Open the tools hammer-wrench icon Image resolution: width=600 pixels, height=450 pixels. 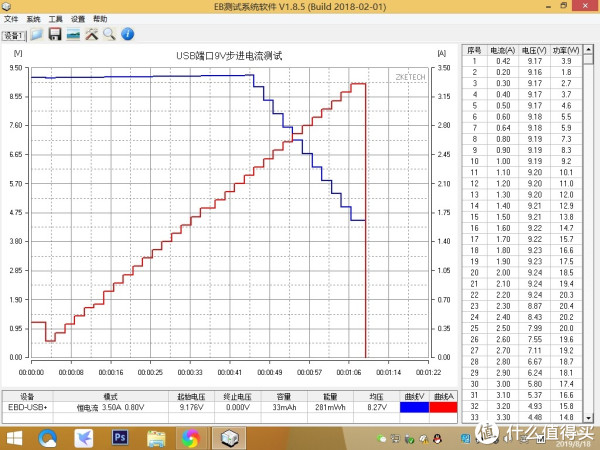tap(91, 34)
